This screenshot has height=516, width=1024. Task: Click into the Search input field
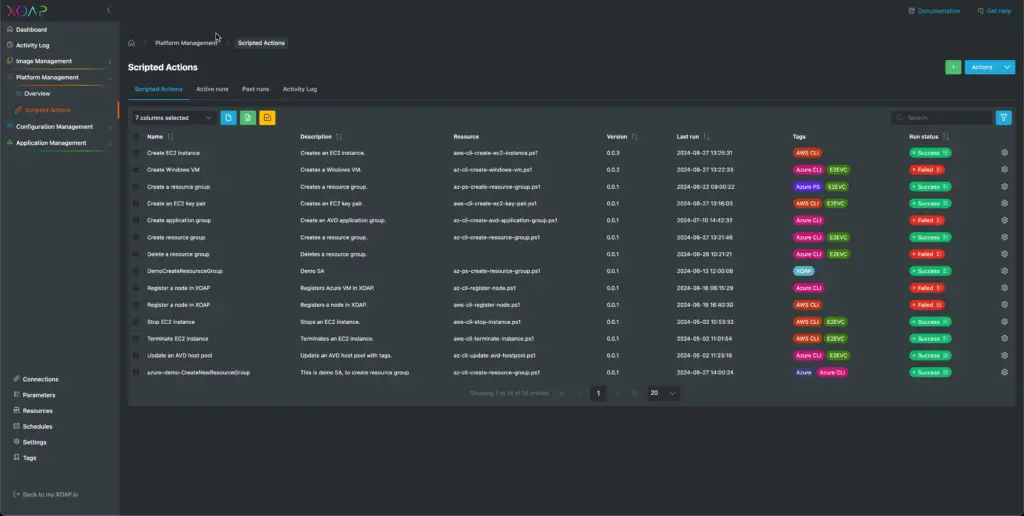[942, 118]
